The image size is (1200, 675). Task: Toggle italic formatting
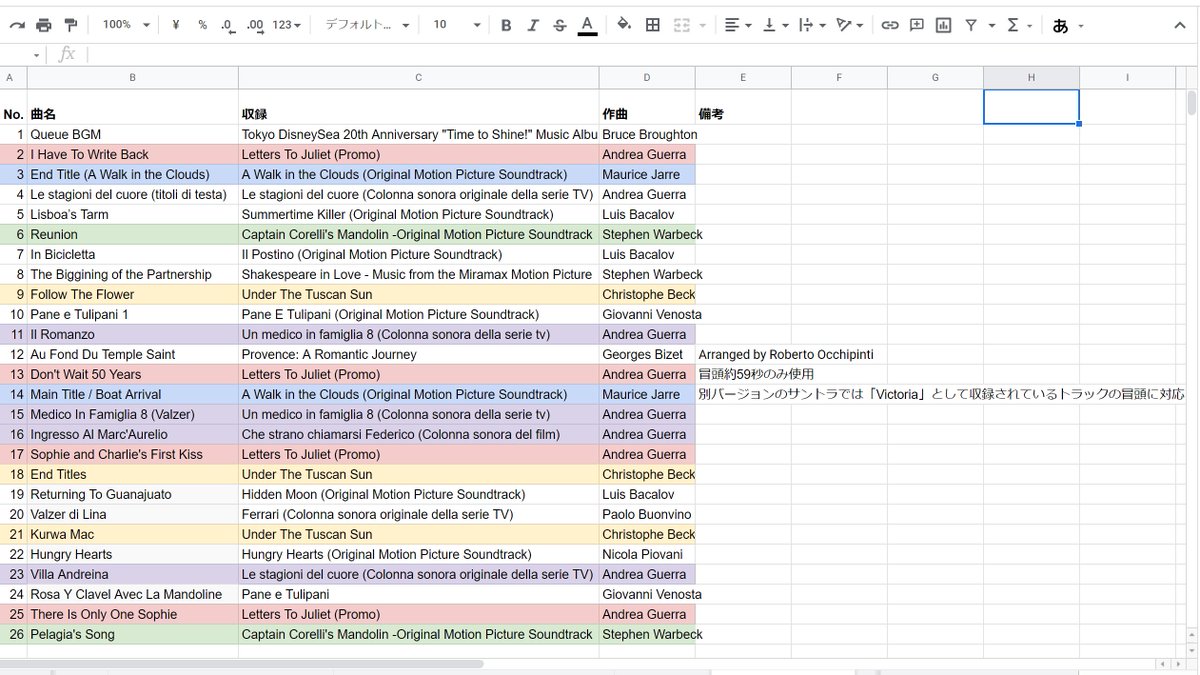(533, 25)
